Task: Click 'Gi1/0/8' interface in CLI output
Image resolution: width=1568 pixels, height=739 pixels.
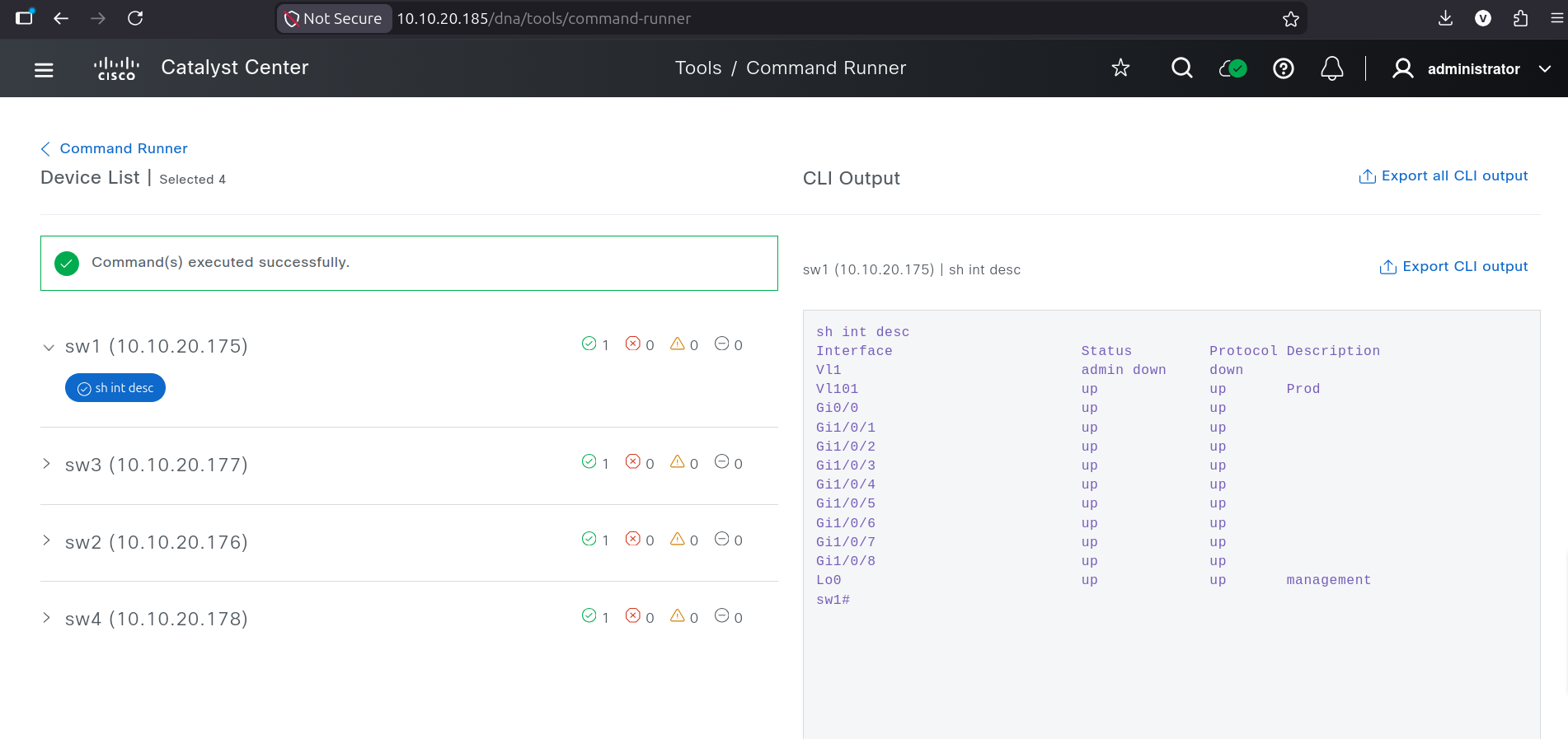Action: tap(846, 561)
